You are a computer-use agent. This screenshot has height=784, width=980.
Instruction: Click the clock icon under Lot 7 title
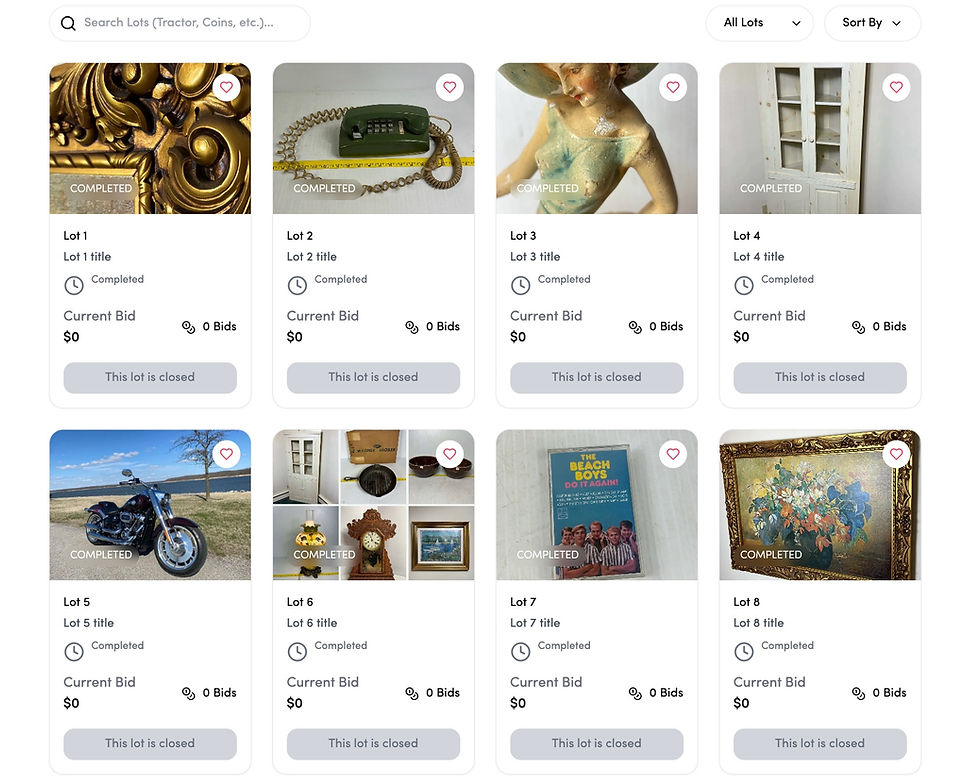(520, 652)
